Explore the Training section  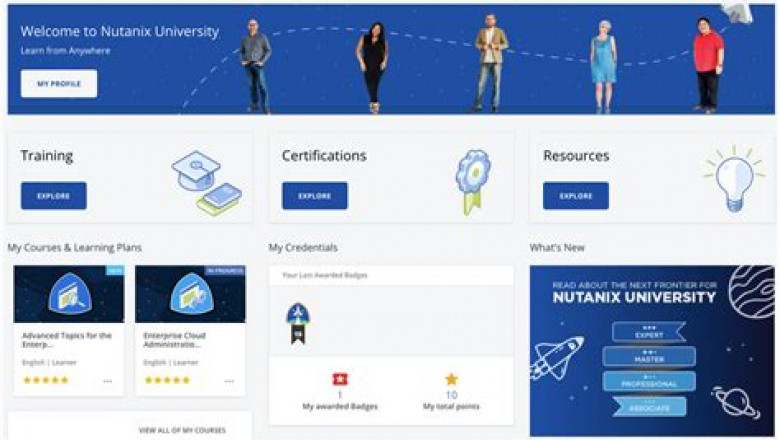[x=53, y=196]
